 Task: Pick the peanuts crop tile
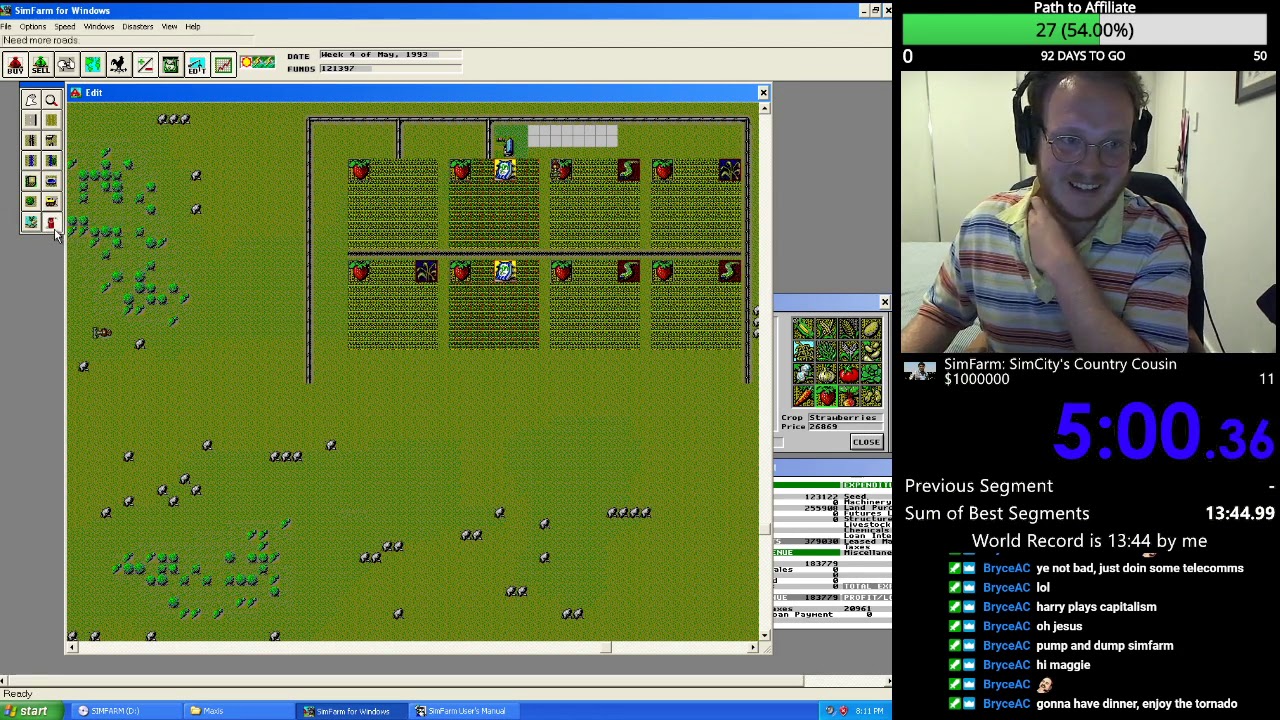871,396
